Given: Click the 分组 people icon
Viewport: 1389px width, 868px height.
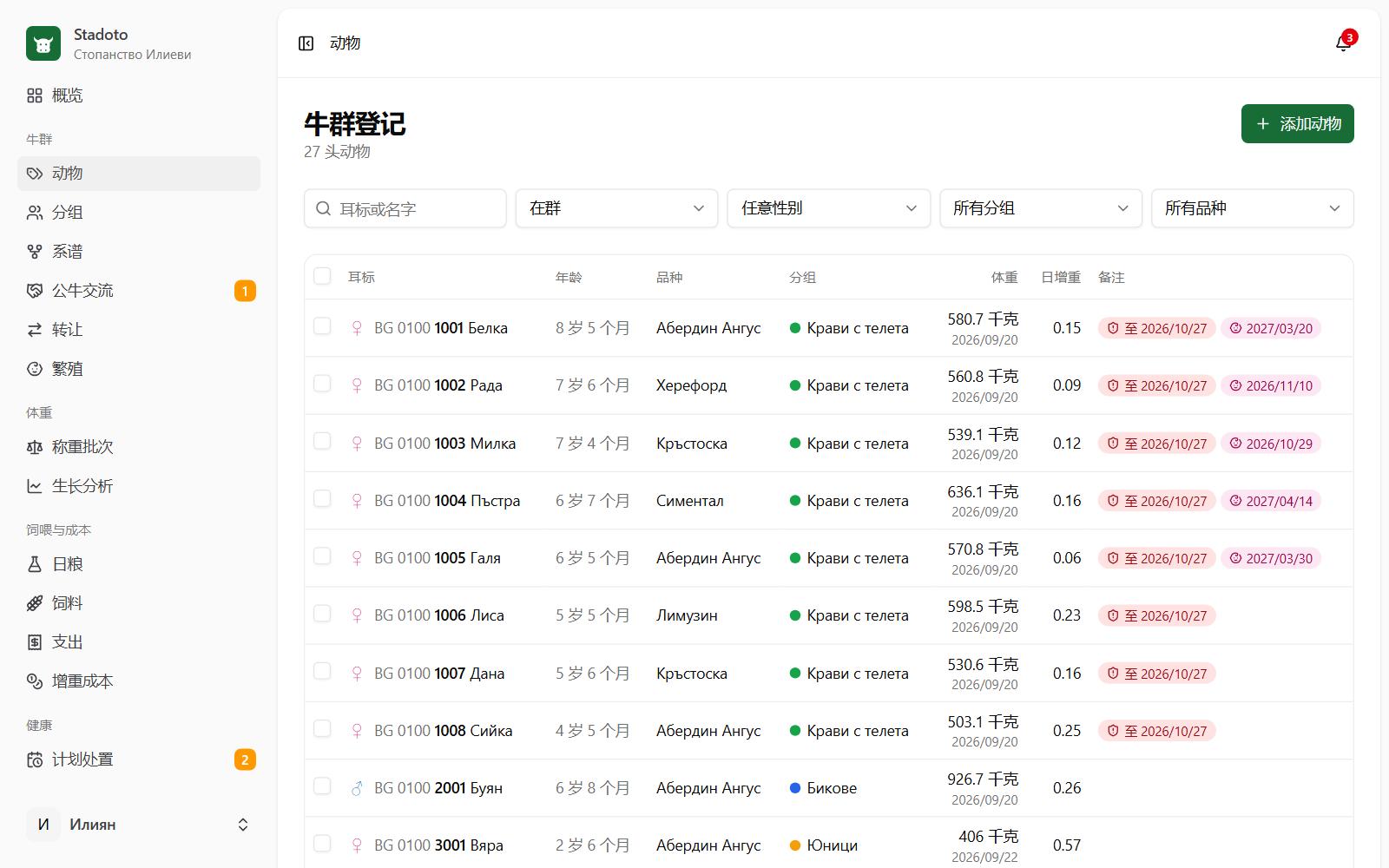Looking at the screenshot, I should (35, 213).
